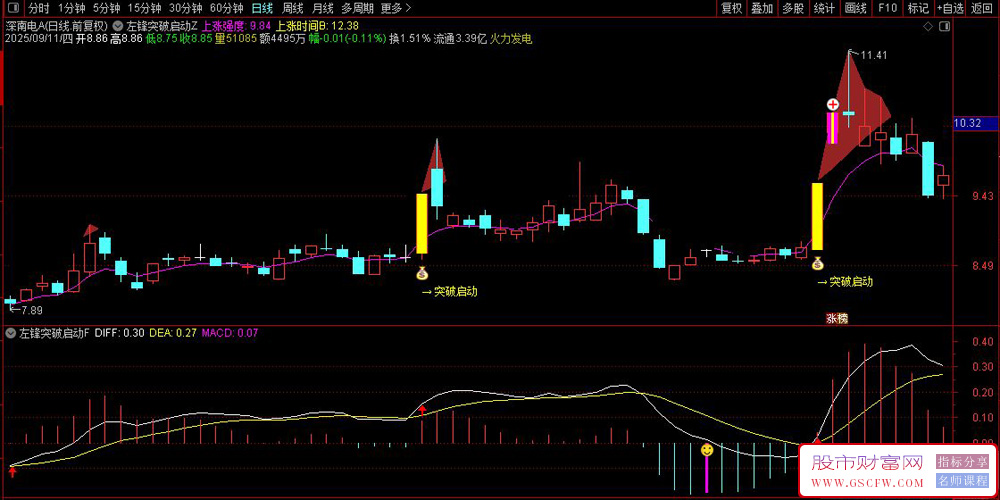The height and width of the screenshot is (500, 1000).
Task: Click the 11.41 high price label
Action: [874, 55]
